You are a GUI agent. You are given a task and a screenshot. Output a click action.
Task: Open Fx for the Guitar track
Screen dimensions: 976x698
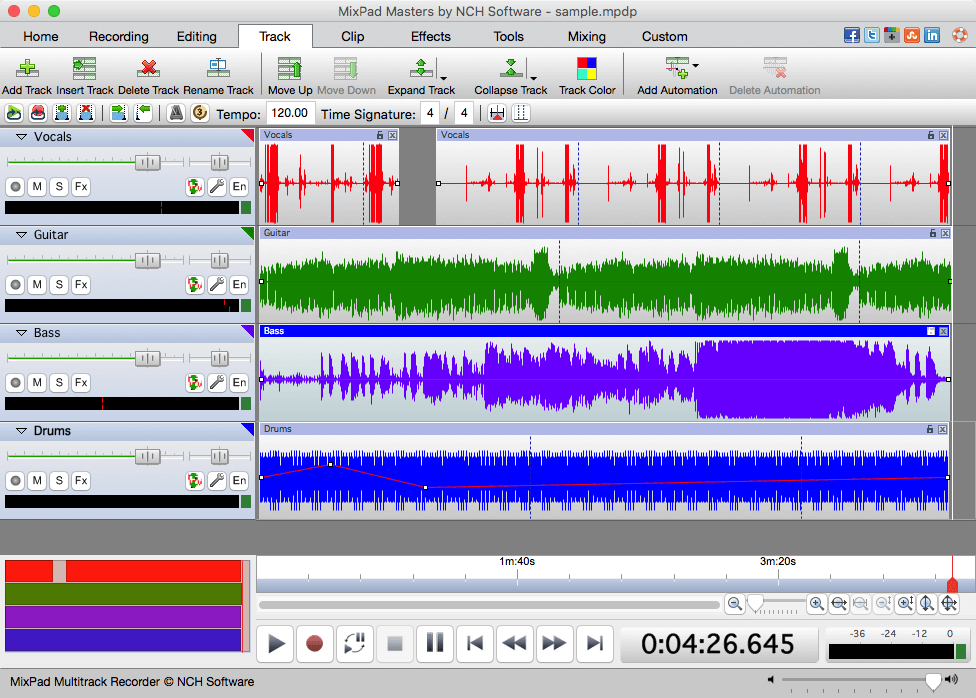[81, 285]
